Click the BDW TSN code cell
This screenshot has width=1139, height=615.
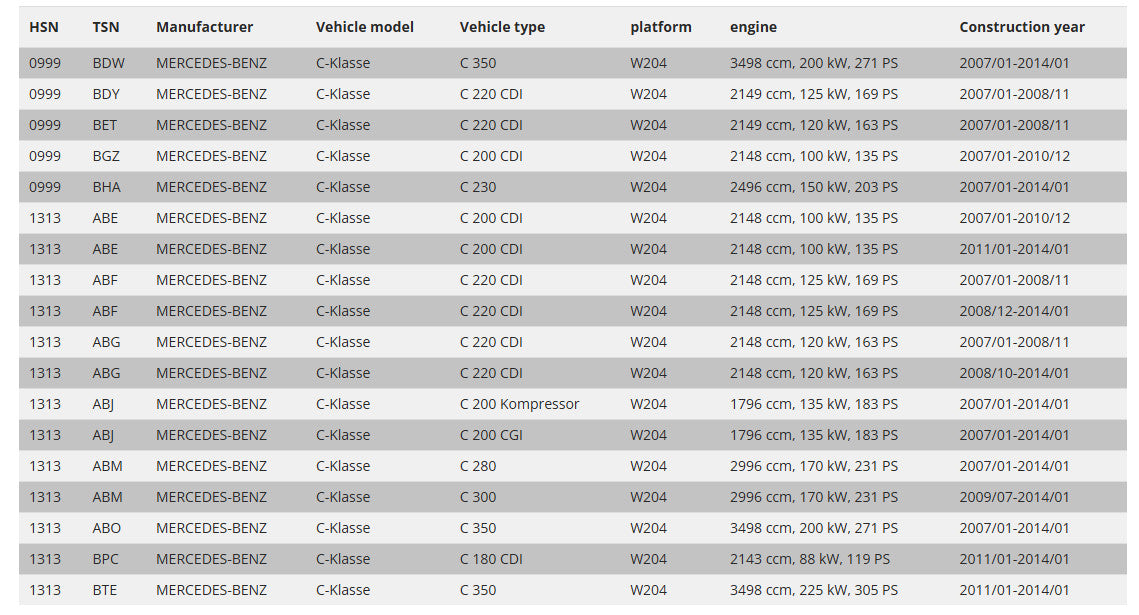(x=109, y=63)
